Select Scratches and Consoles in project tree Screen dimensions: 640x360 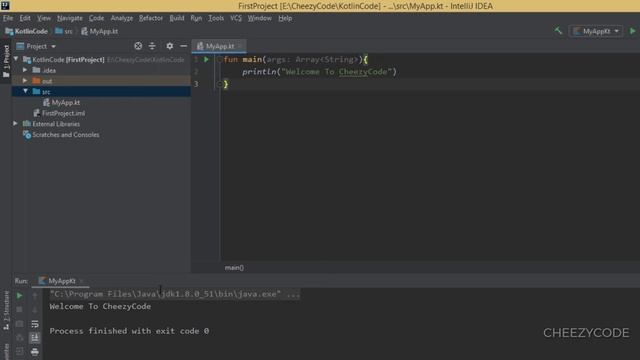(61, 135)
